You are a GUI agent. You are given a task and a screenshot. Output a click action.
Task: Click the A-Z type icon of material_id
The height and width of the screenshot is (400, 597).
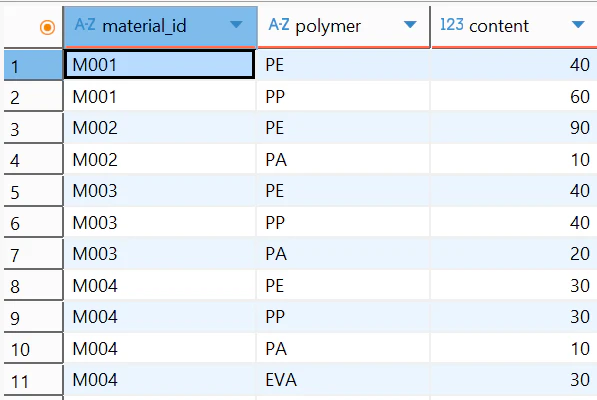coord(85,25)
